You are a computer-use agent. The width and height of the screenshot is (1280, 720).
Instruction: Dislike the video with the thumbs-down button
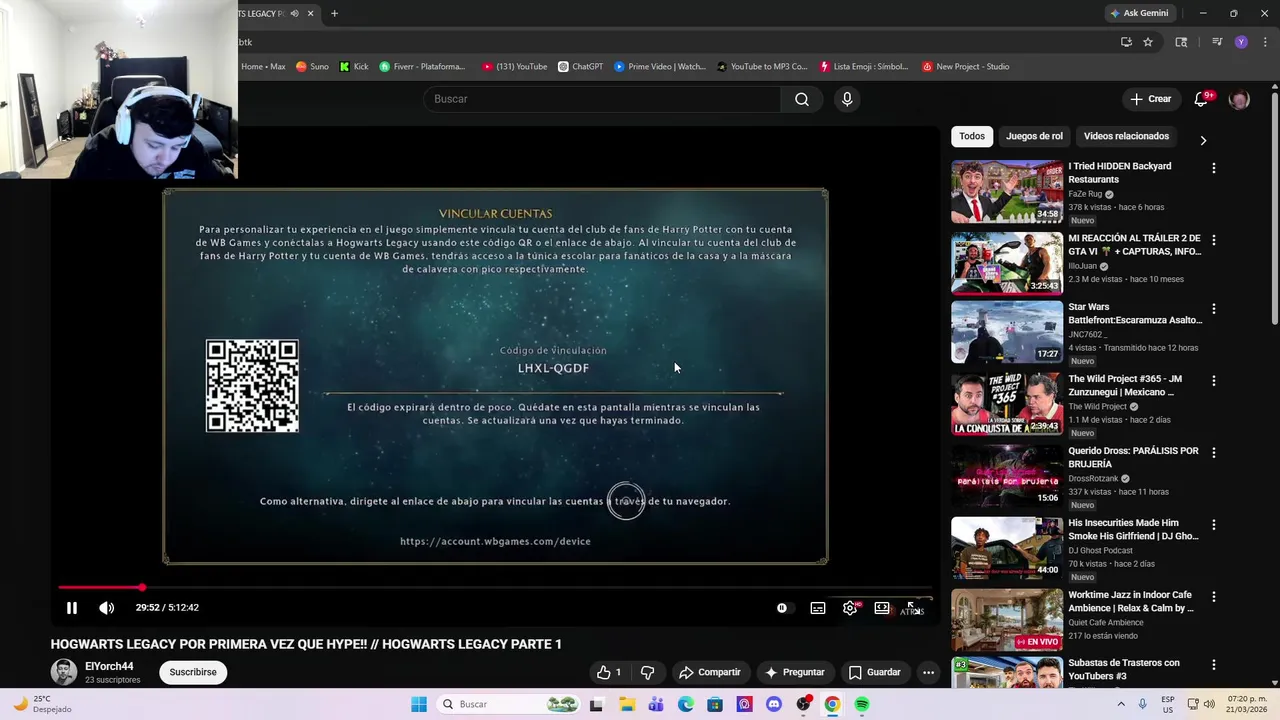coord(647,672)
